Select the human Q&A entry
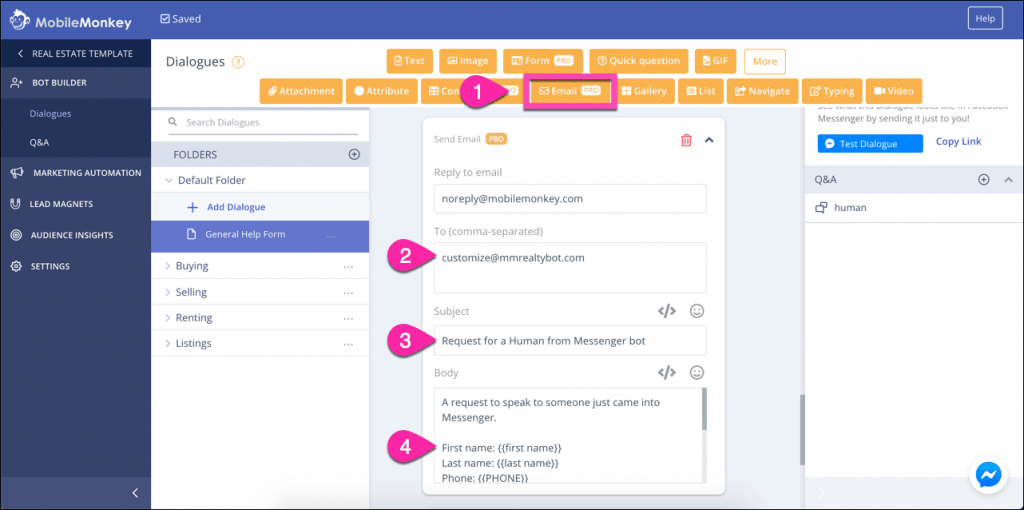Image resolution: width=1024 pixels, height=510 pixels. click(x=914, y=208)
